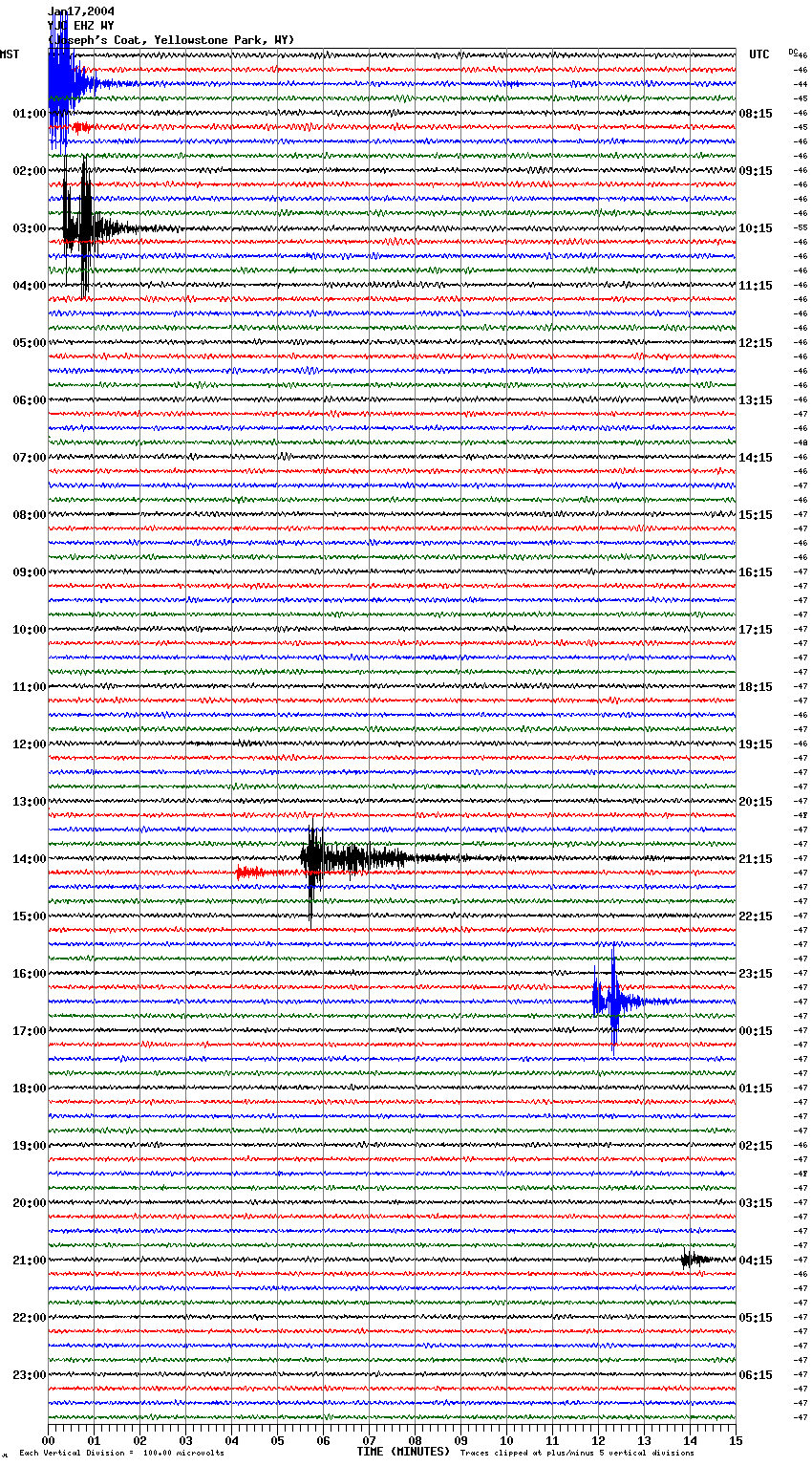
Task: Click the -55 DC offset value
Action: (x=801, y=228)
